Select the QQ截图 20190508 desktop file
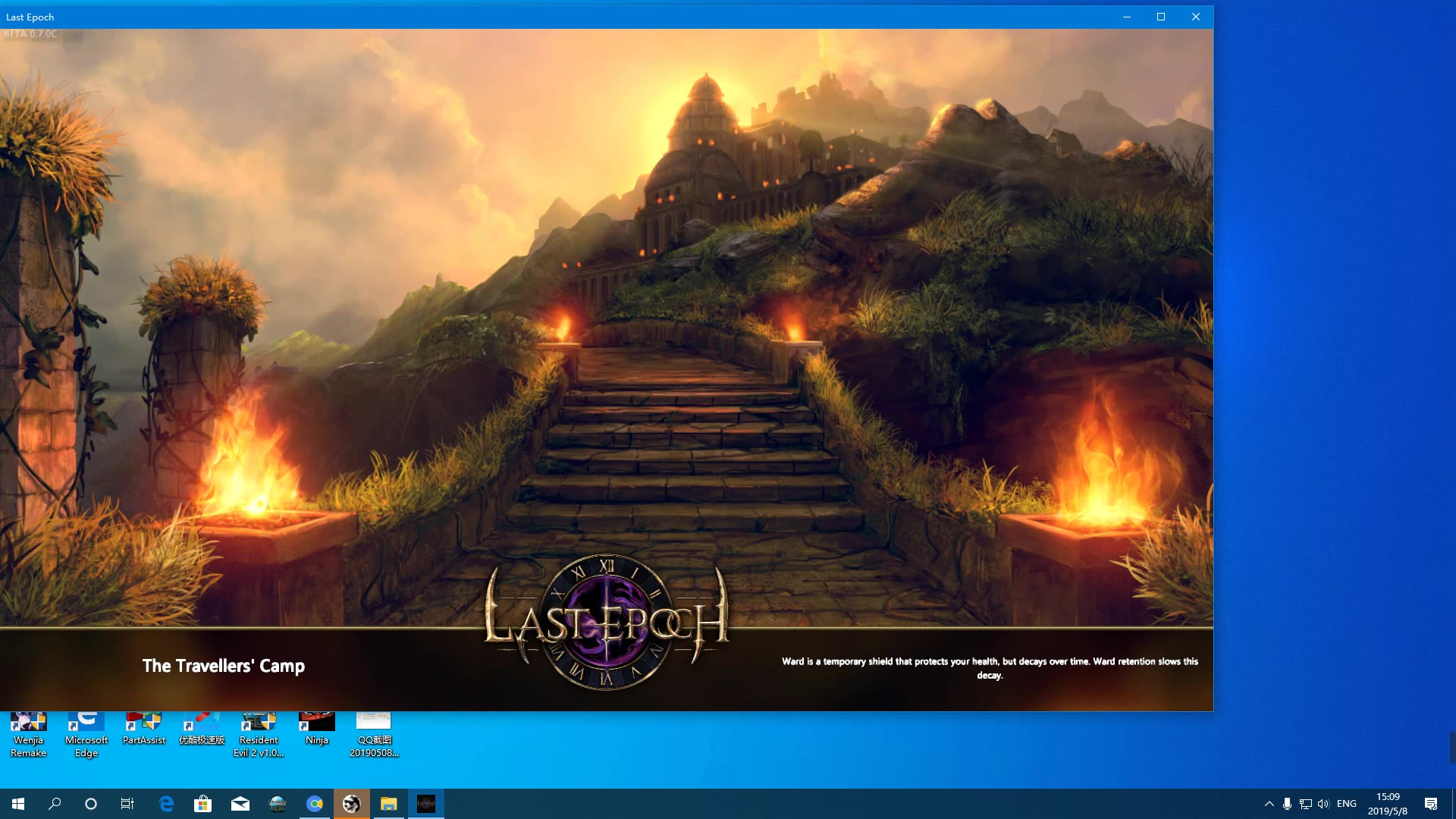 click(374, 736)
